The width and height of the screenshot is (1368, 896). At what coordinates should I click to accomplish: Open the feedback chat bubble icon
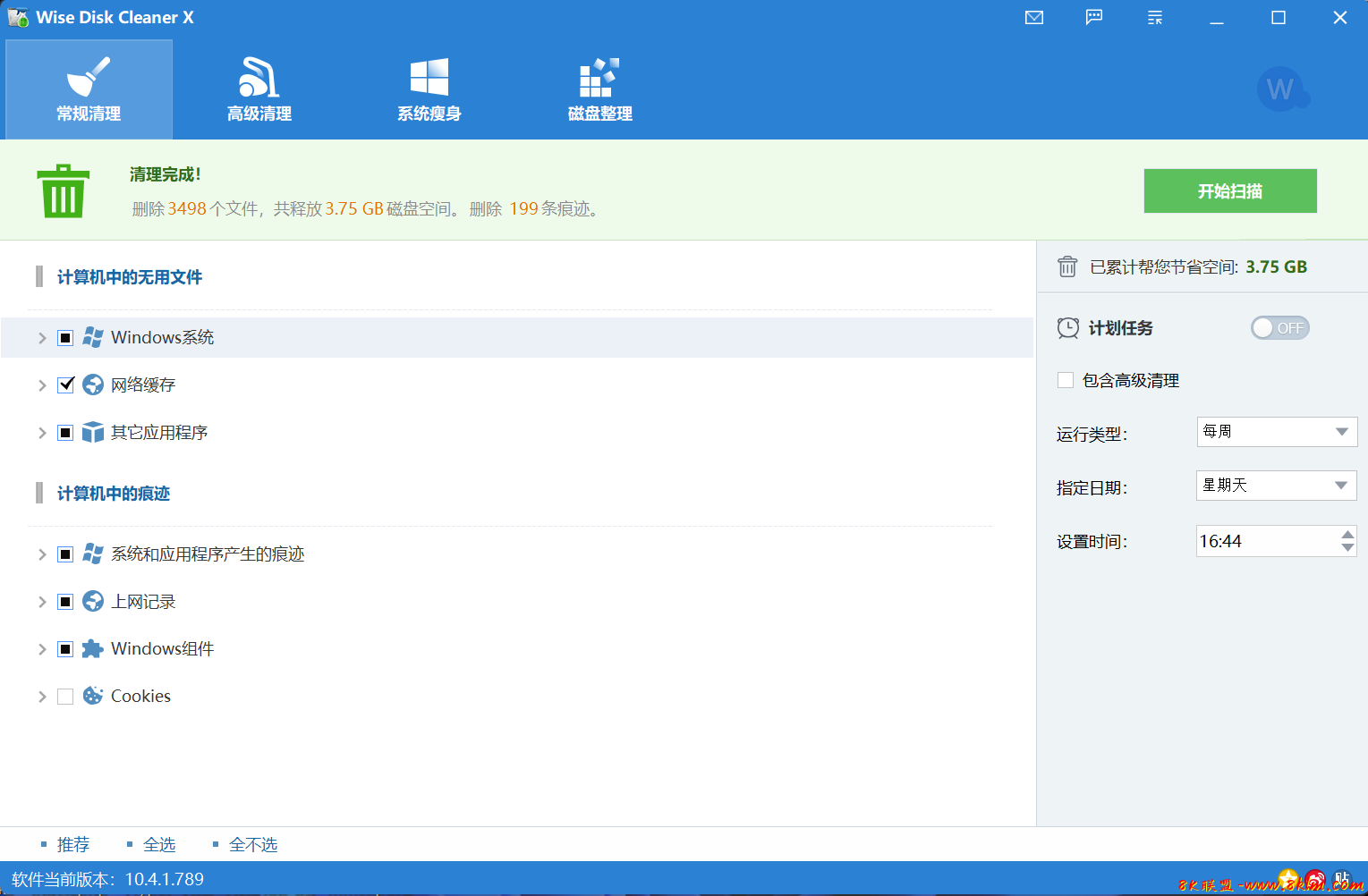[1094, 18]
